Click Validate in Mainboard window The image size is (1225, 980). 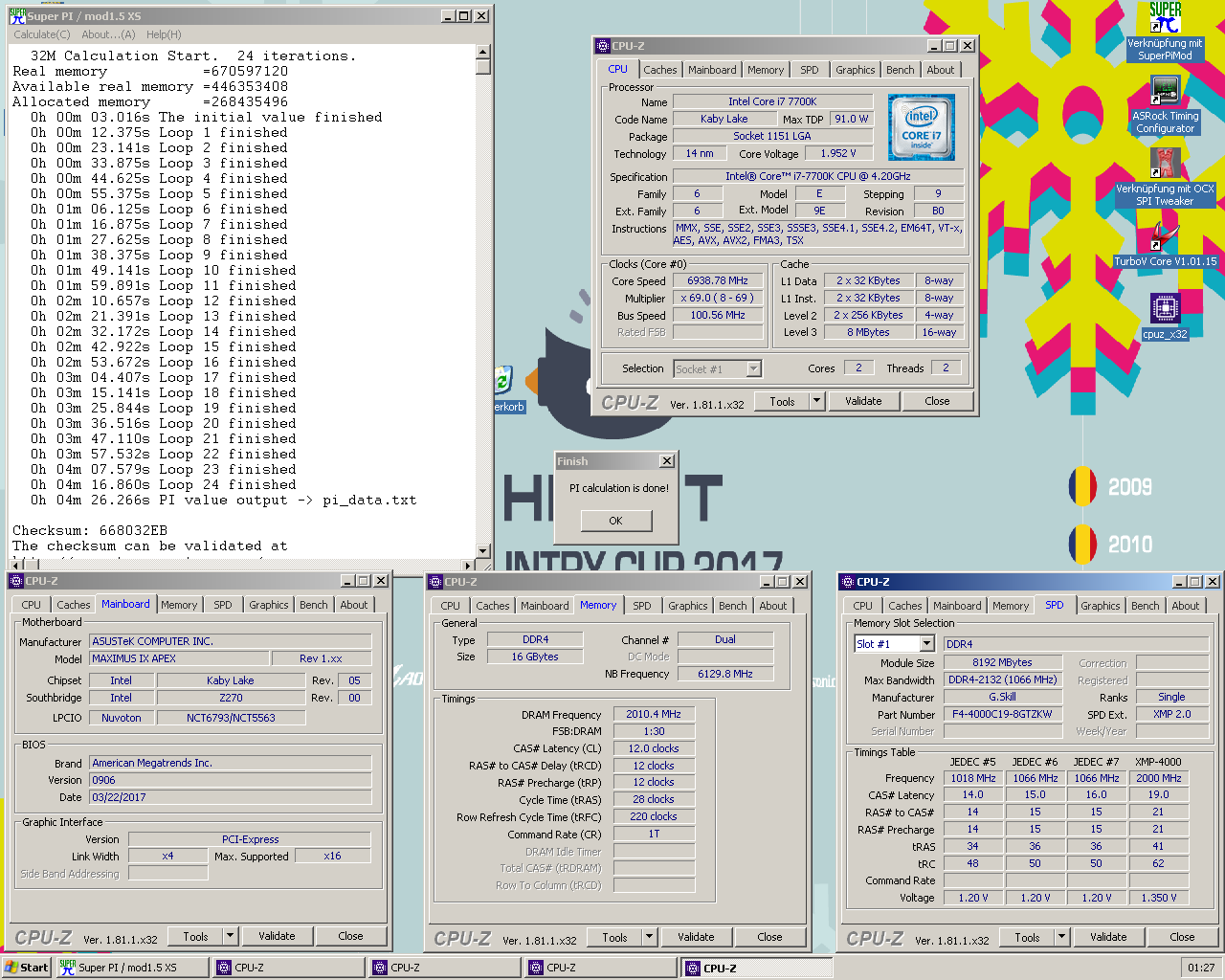coord(277,936)
